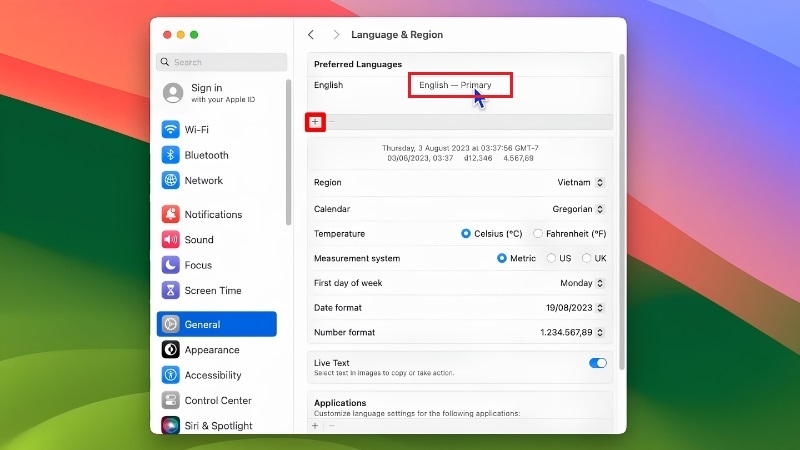This screenshot has height=450, width=800.
Task: Open the Appearance icon in sidebar
Action: [x=170, y=349]
